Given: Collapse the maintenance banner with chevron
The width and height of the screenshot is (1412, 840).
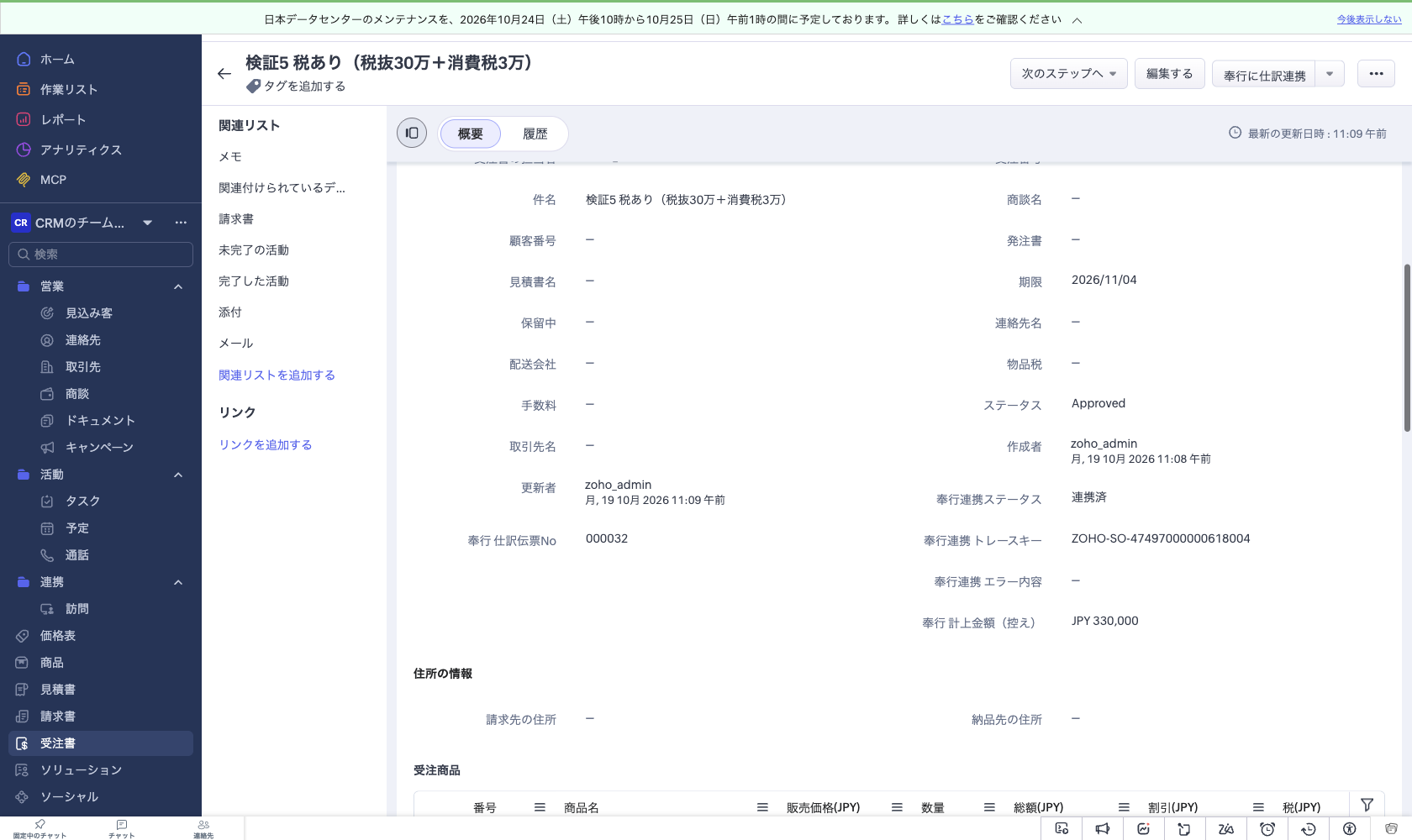Looking at the screenshot, I should (1077, 20).
